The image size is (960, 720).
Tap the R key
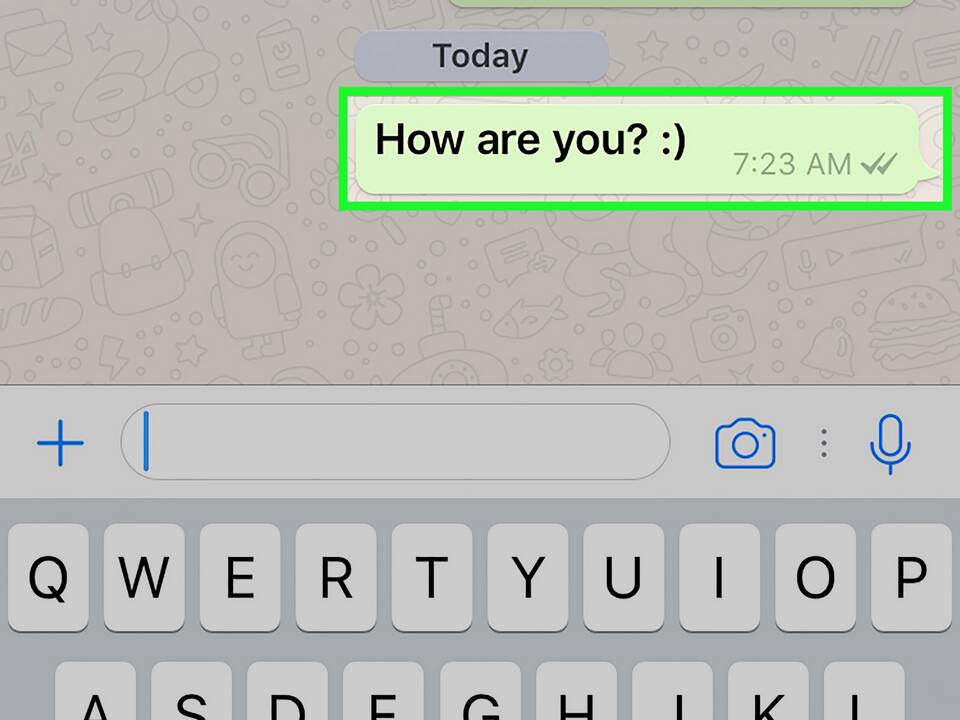(336, 577)
